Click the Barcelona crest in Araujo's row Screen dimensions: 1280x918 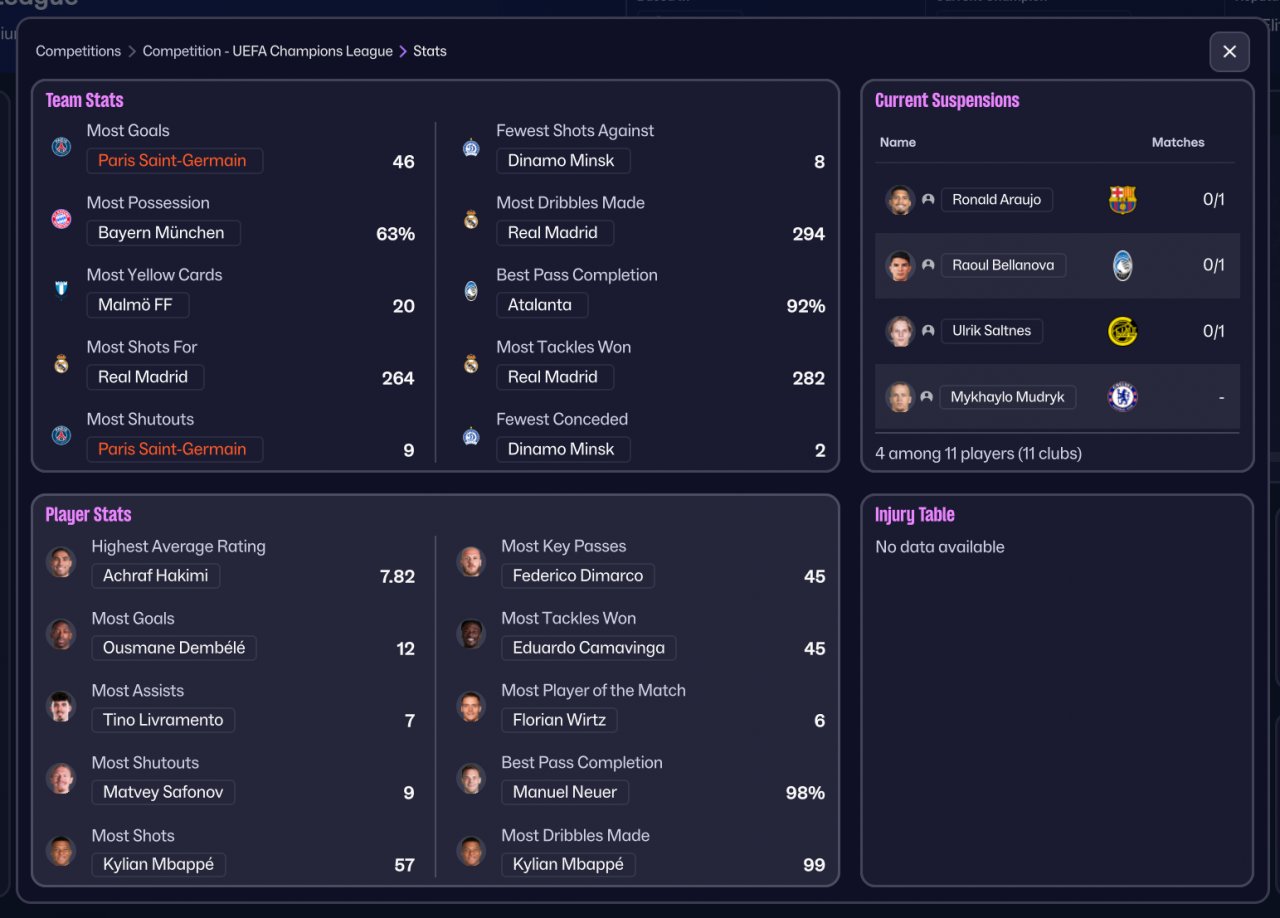click(x=1123, y=200)
